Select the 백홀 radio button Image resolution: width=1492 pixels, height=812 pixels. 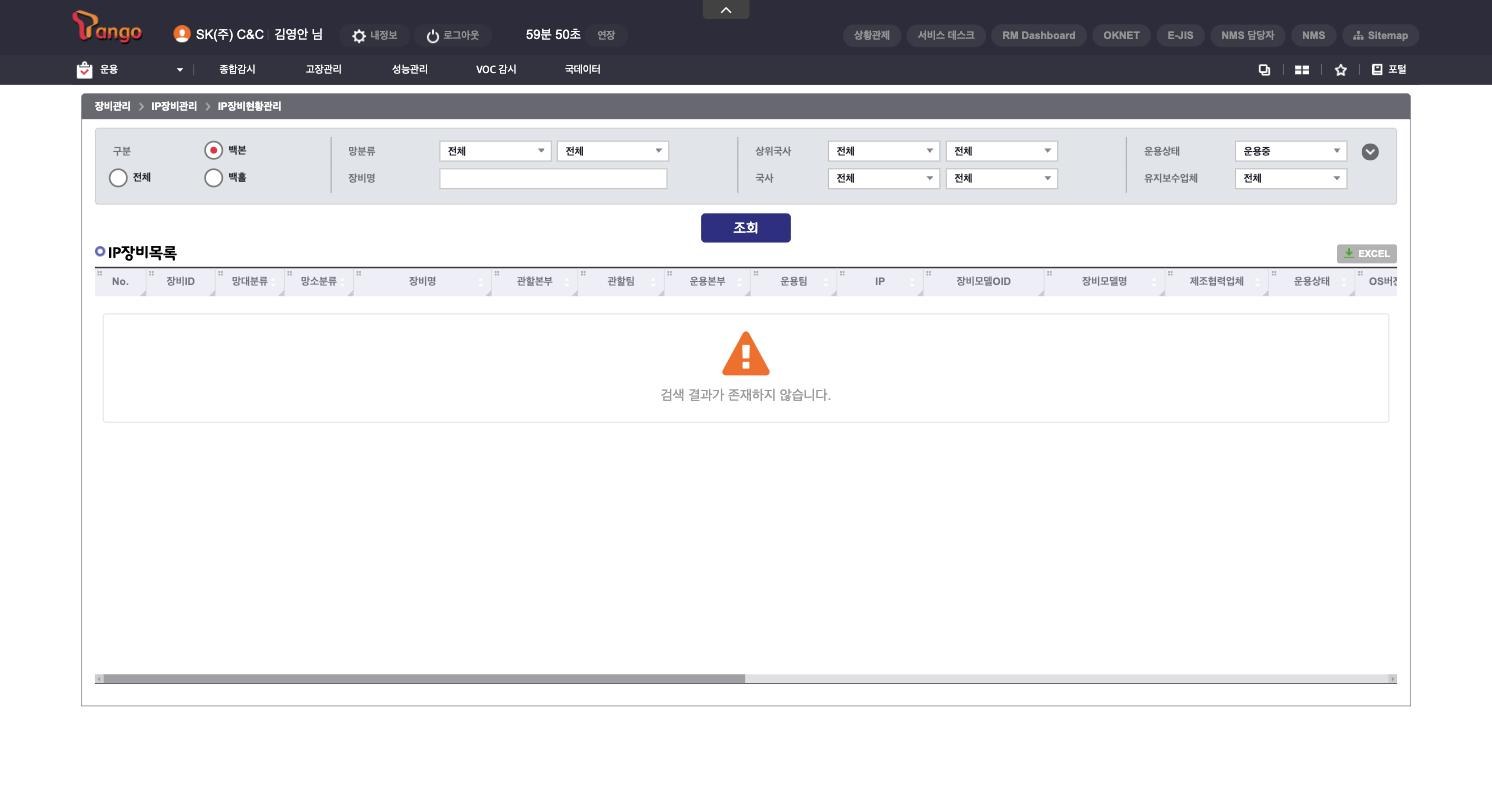(213, 178)
